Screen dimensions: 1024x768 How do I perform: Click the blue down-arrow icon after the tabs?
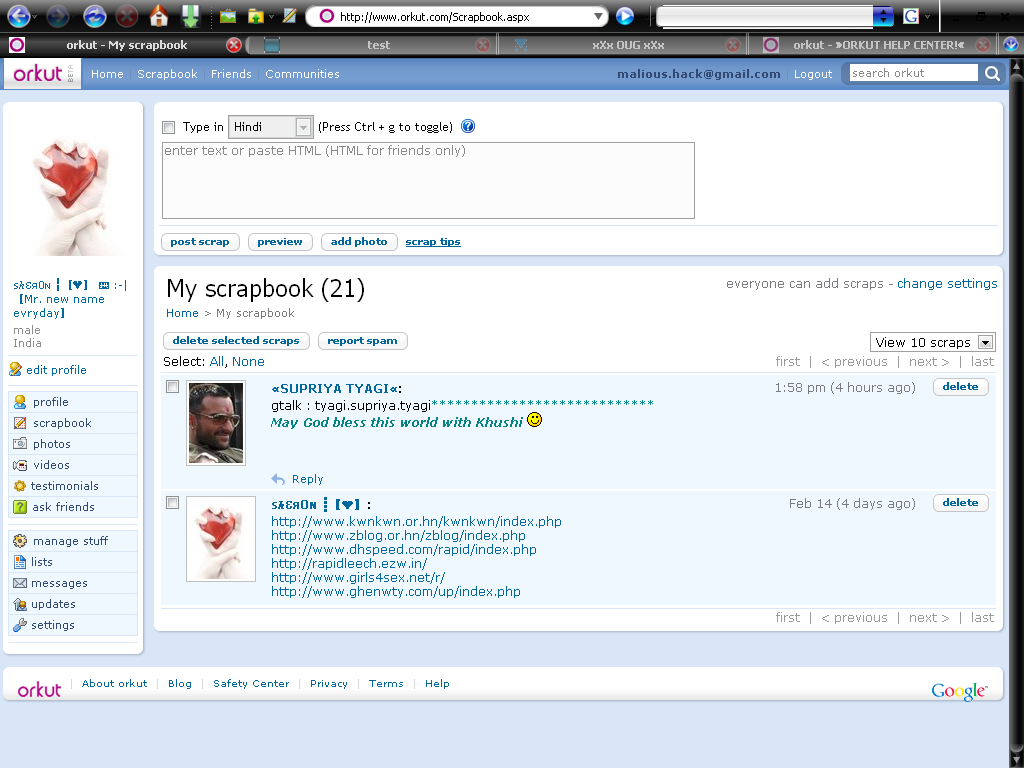pyautogui.click(x=1011, y=44)
